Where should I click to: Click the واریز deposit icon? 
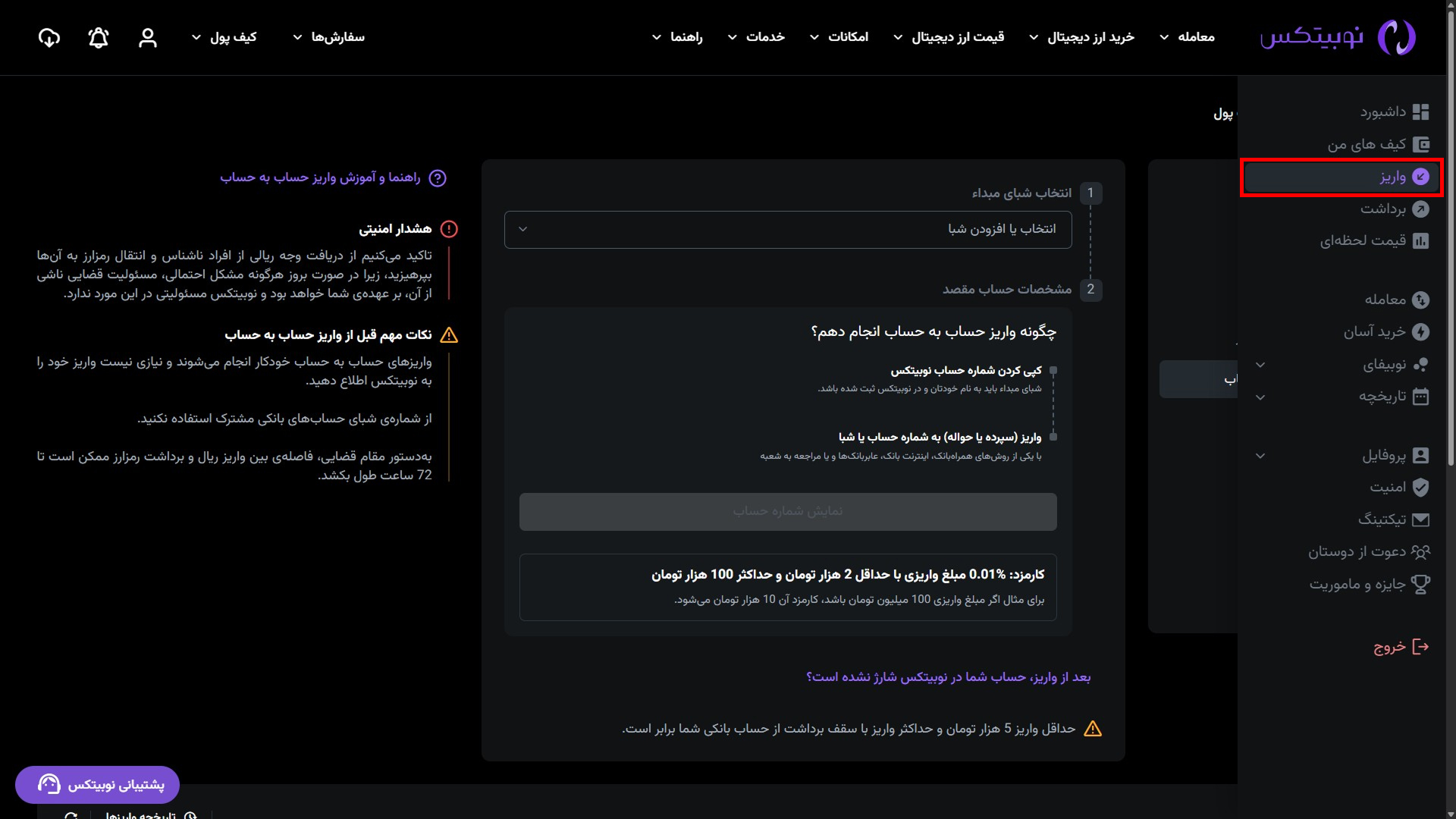tap(1421, 177)
